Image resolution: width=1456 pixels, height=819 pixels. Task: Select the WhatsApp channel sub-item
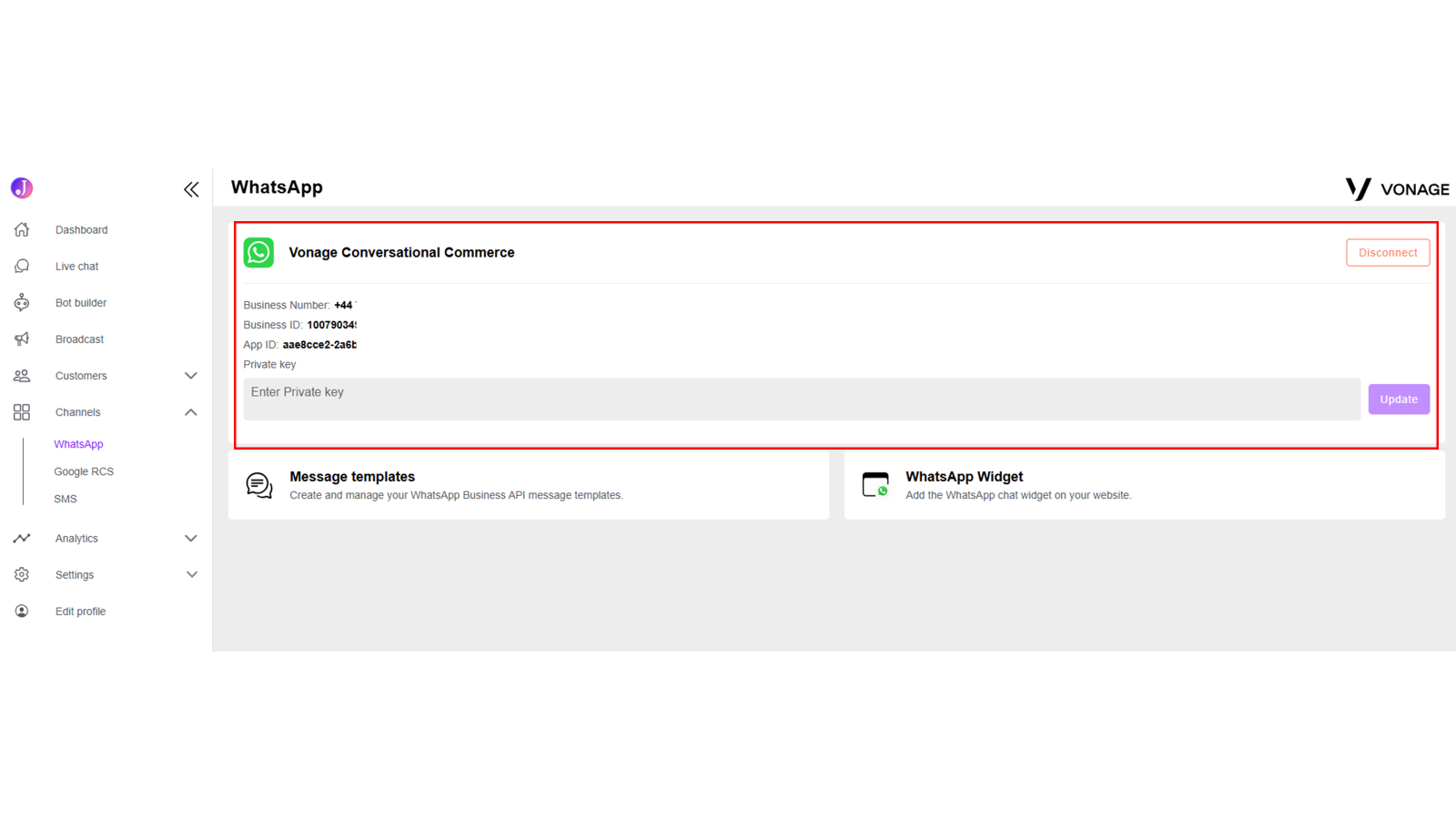(x=78, y=444)
